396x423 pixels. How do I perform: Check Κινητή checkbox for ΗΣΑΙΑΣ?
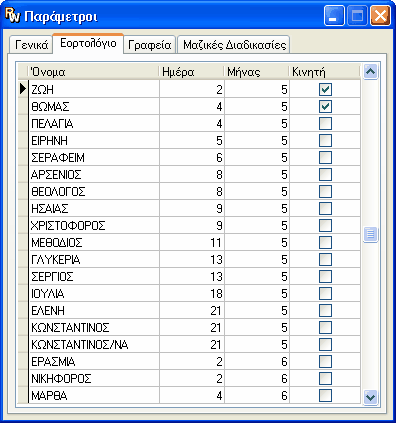pos(325,208)
